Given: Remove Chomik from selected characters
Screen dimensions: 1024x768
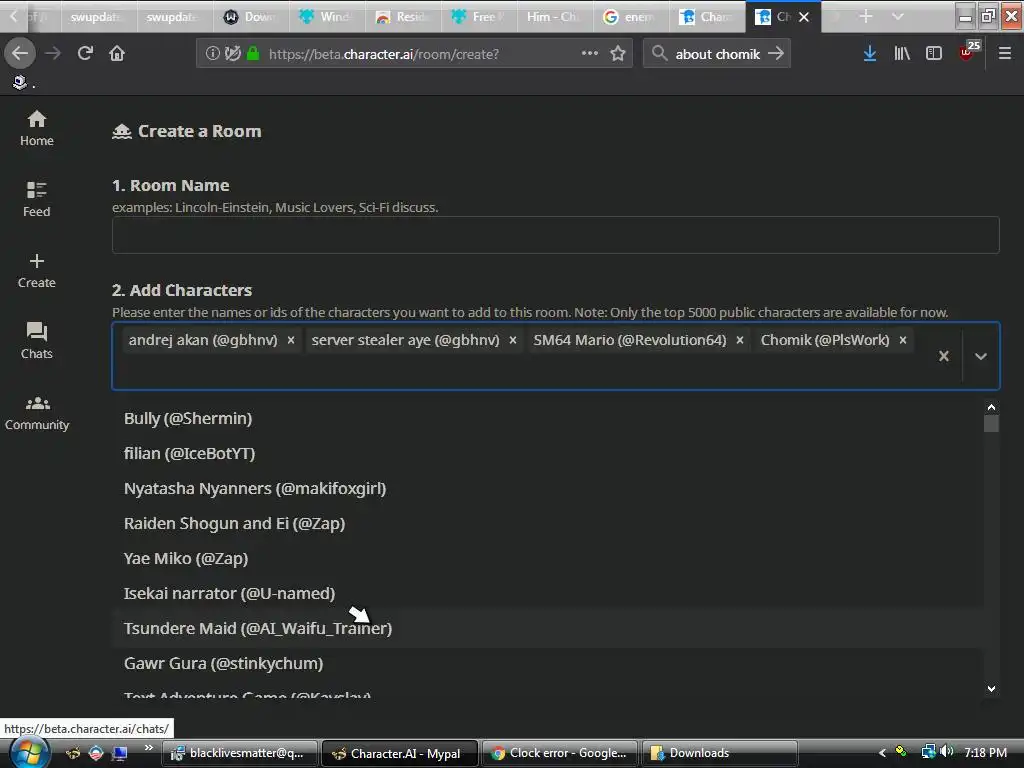Looking at the screenshot, I should click(x=903, y=340).
